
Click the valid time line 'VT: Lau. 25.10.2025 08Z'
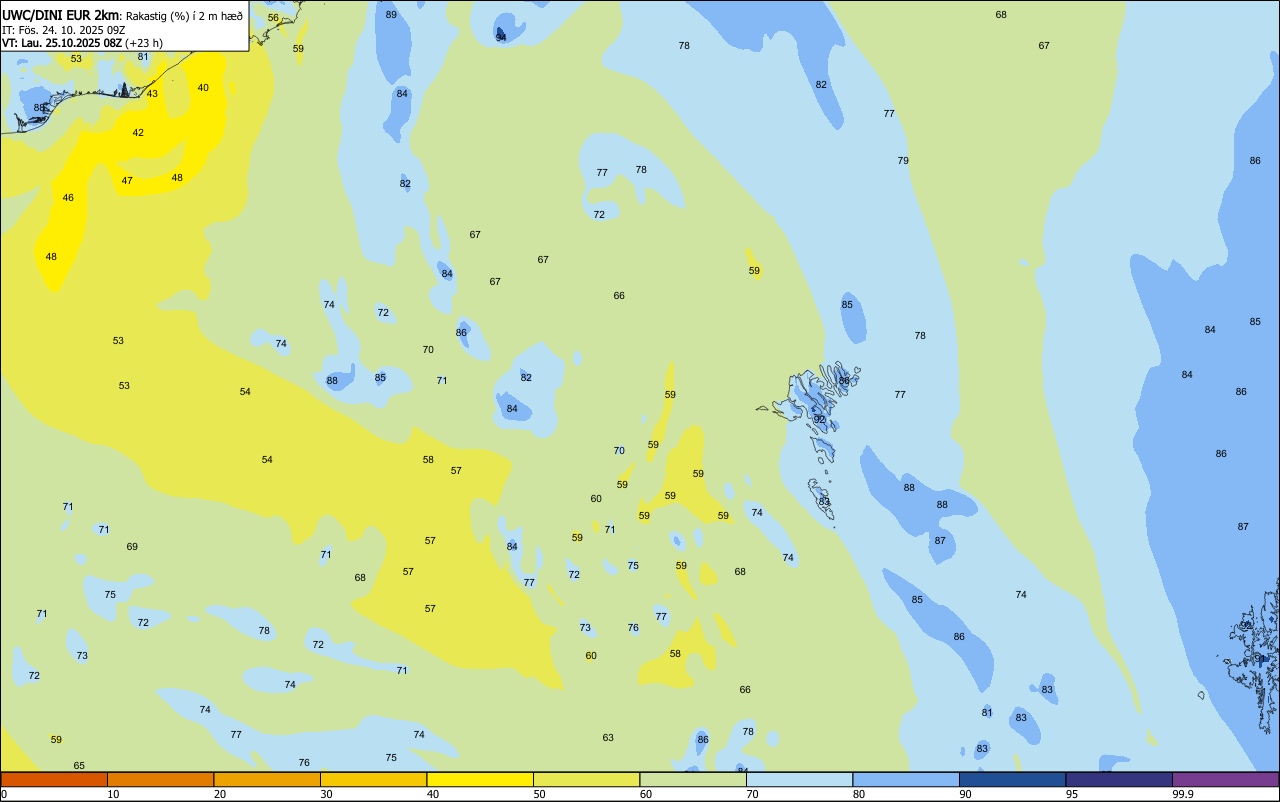[61, 43]
